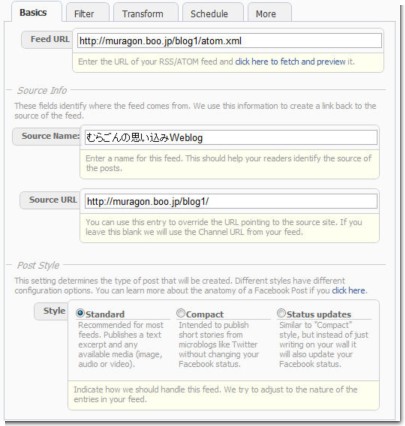Switch to the Basics tab
This screenshot has width=405, height=426.
(x=36, y=12)
